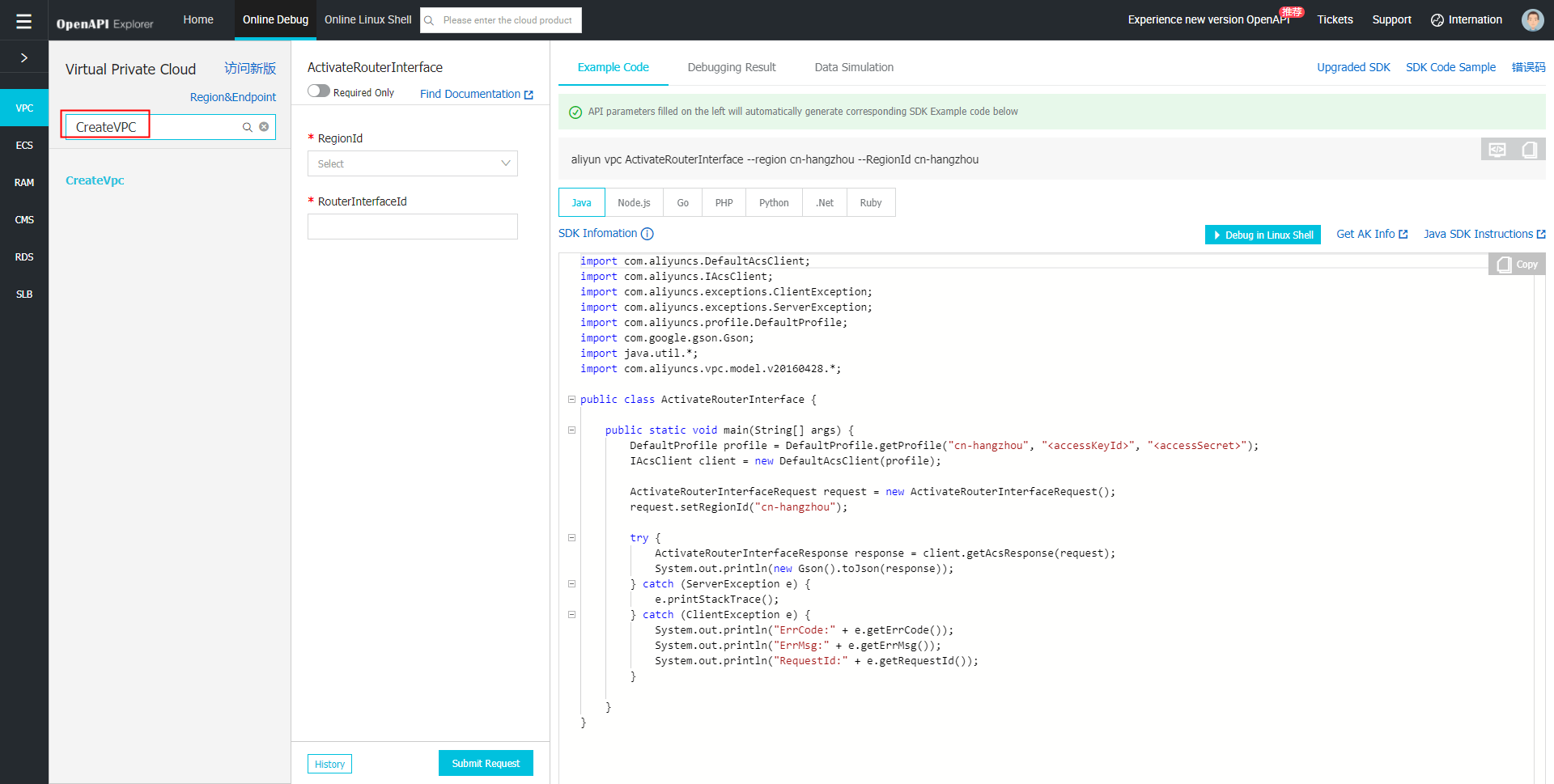Switch to the Example Code tab
The width and height of the screenshot is (1554, 784).
pyautogui.click(x=613, y=67)
